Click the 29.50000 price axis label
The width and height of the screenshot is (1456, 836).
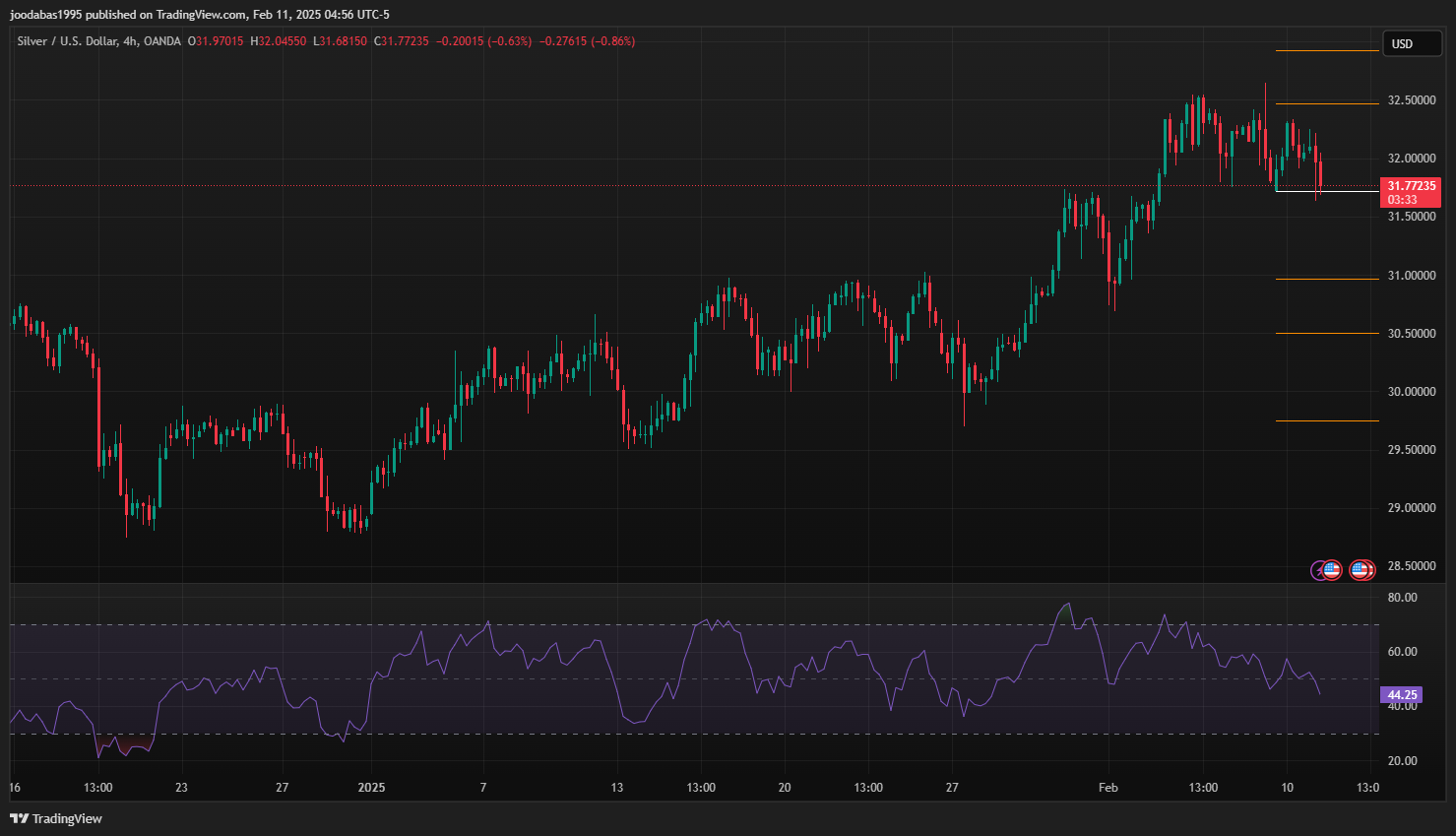coord(1412,450)
